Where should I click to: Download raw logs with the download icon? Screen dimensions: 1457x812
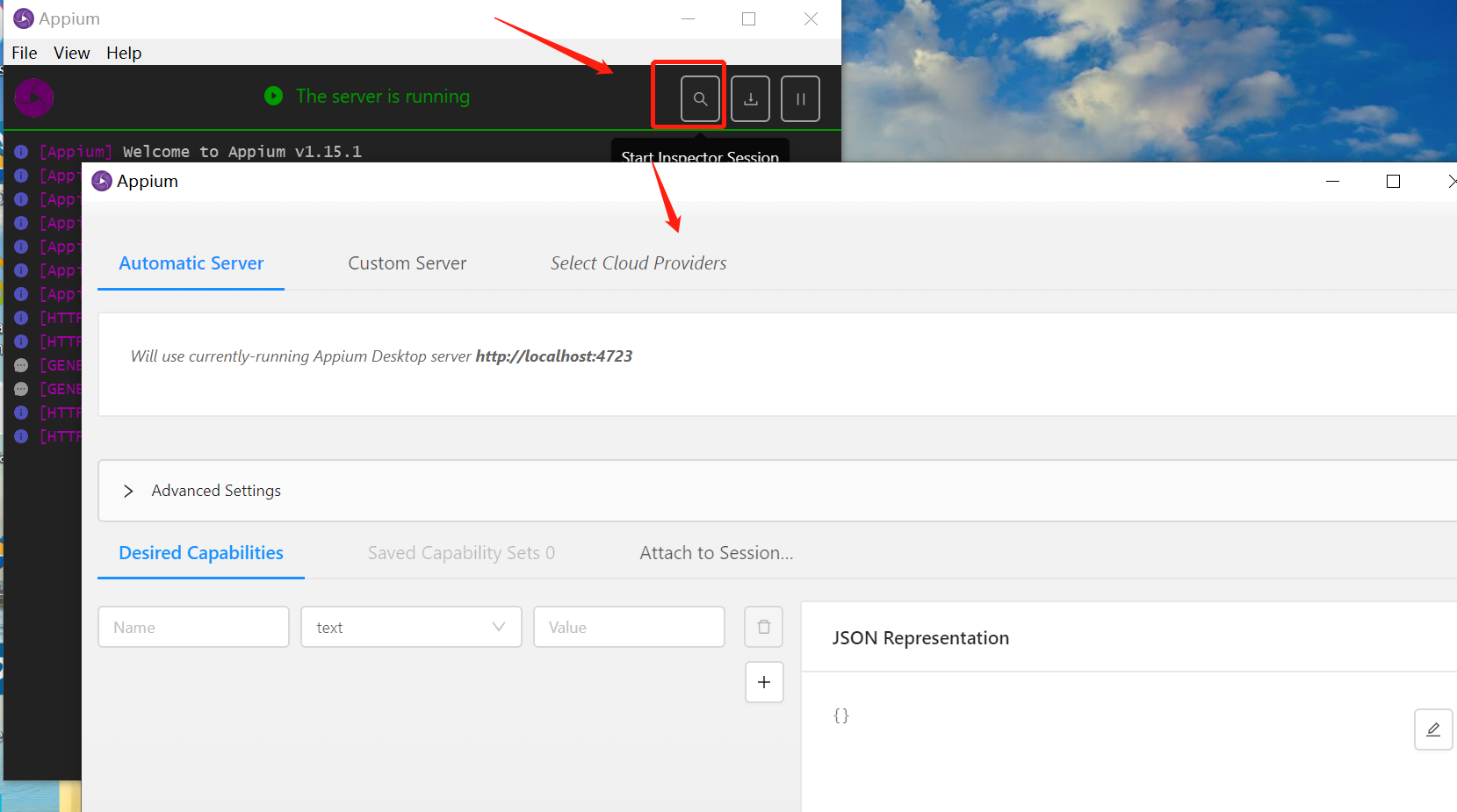pos(750,98)
